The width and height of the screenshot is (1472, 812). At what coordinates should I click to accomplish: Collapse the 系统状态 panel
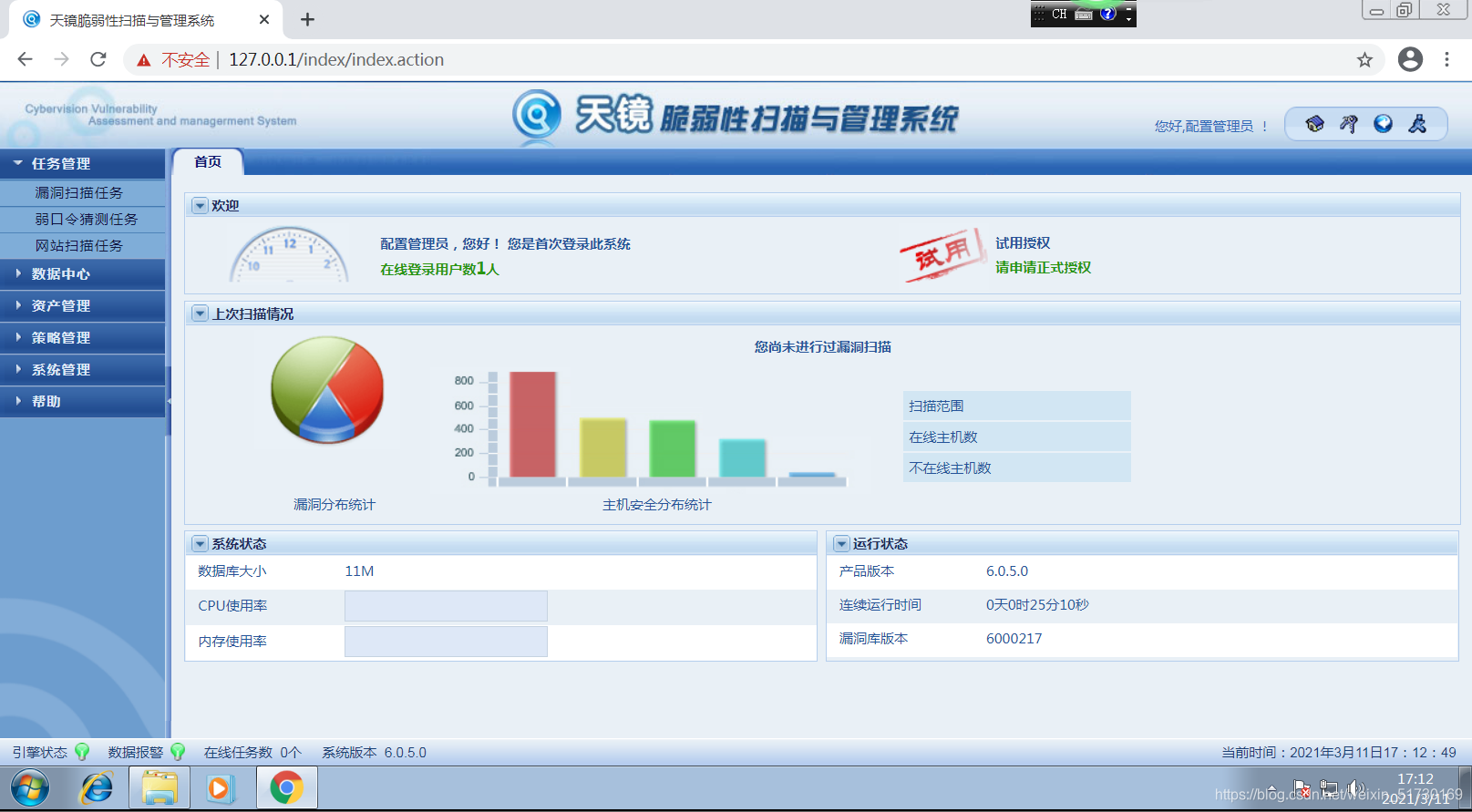[200, 544]
